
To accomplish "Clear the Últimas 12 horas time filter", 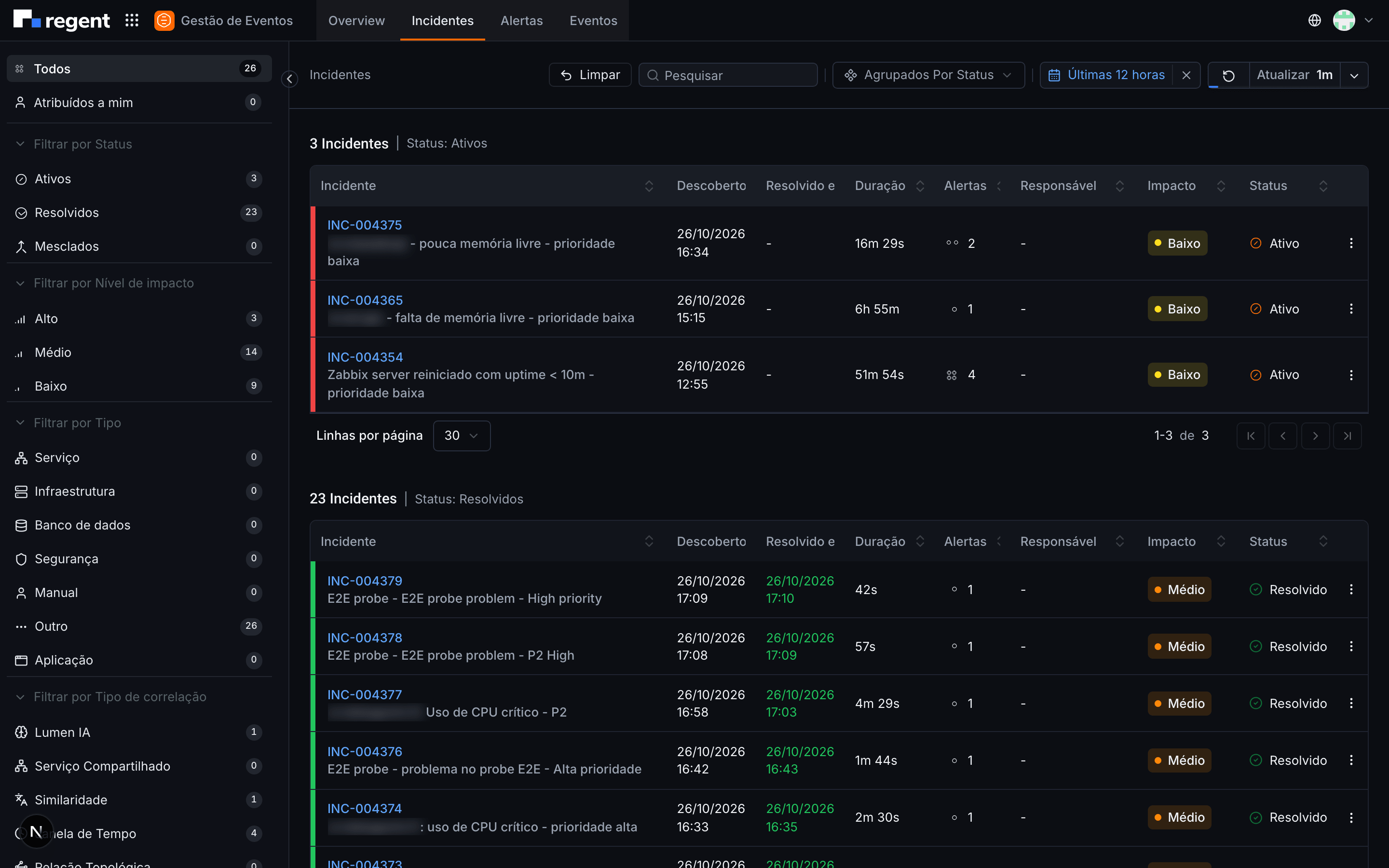I will (x=1186, y=75).
